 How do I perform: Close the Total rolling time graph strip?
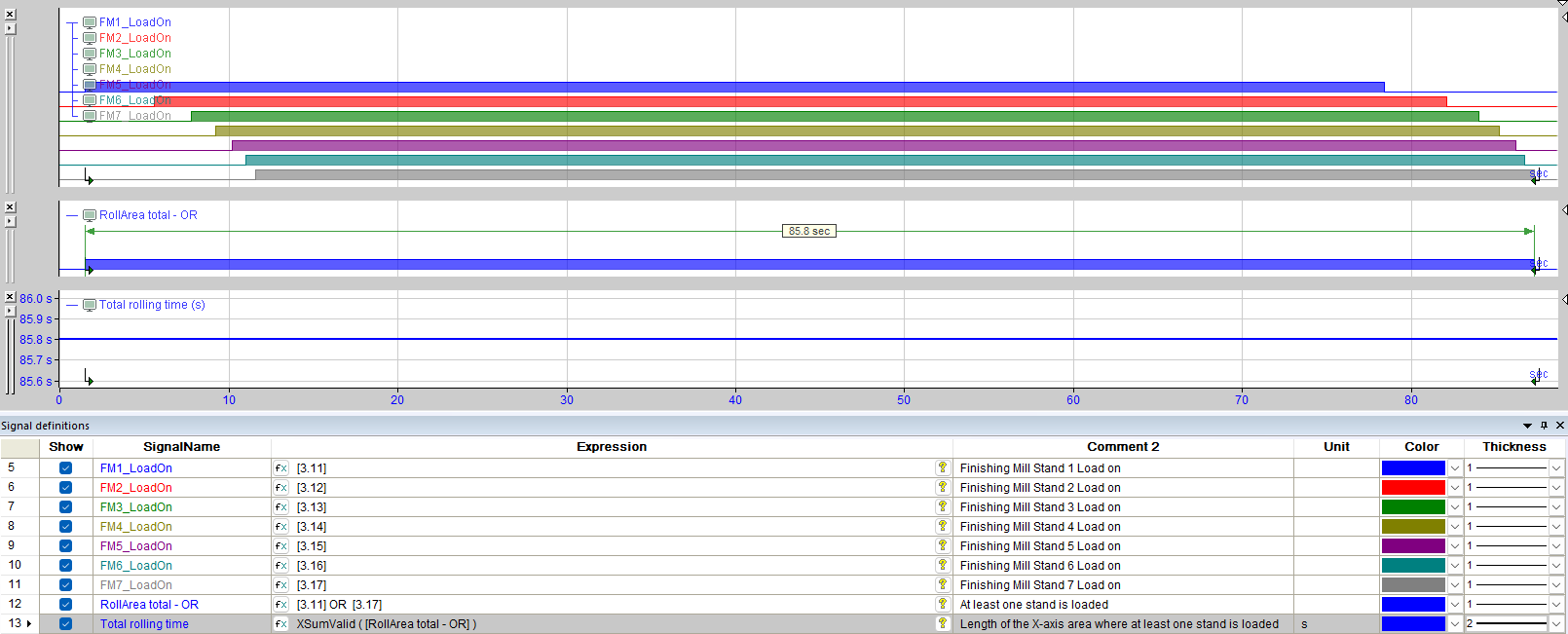point(10,297)
